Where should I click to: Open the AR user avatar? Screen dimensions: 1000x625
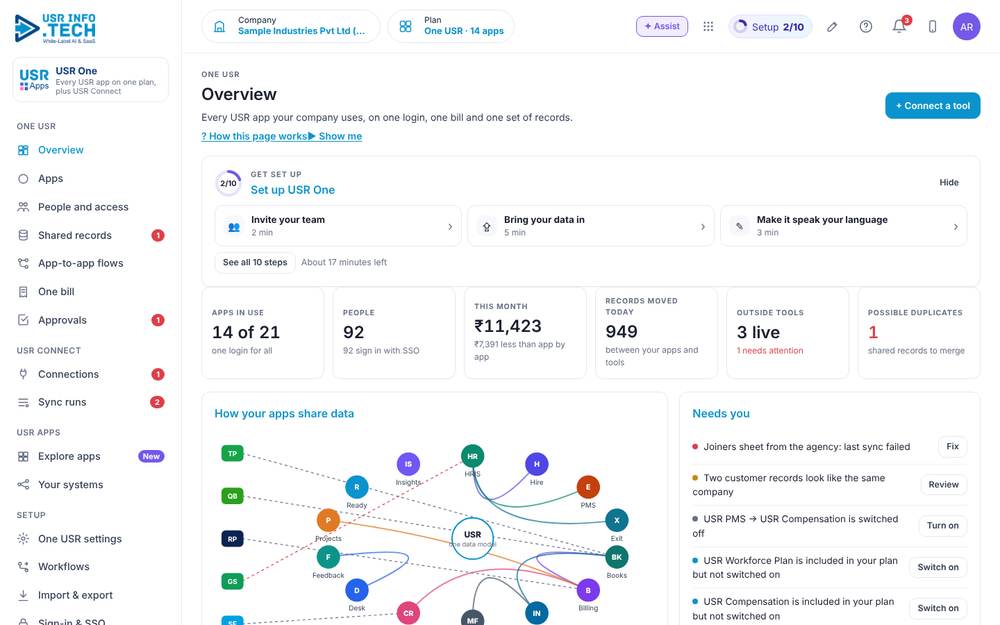[x=966, y=27]
